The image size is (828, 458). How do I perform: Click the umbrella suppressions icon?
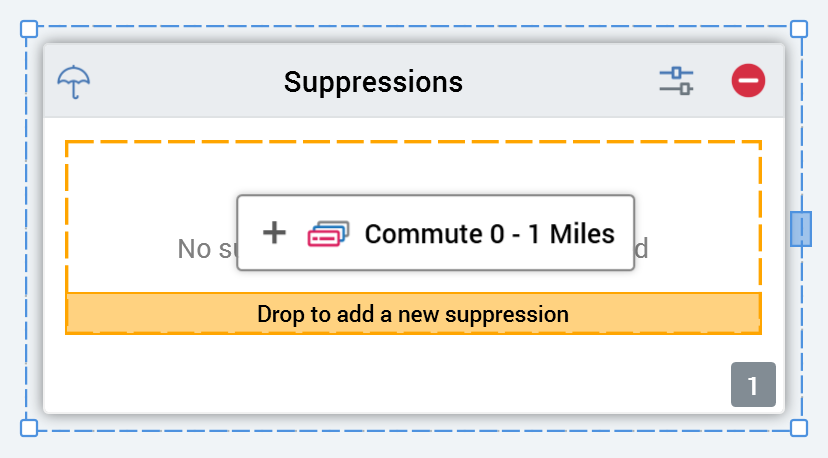click(73, 81)
